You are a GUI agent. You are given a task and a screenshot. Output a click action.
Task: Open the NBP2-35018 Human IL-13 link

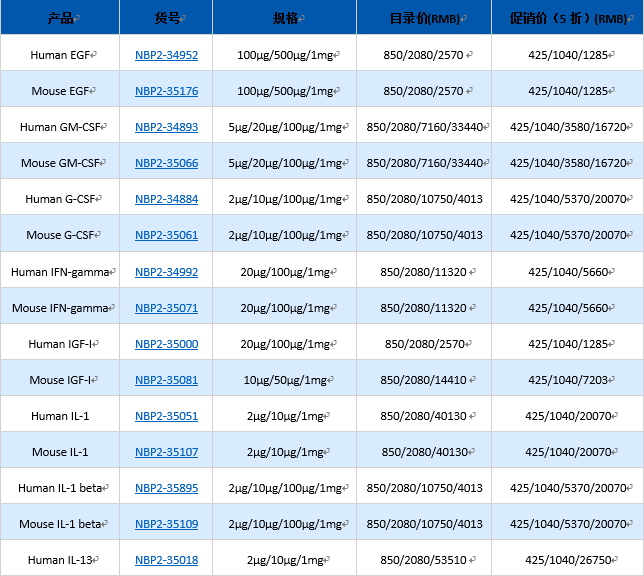(166, 560)
